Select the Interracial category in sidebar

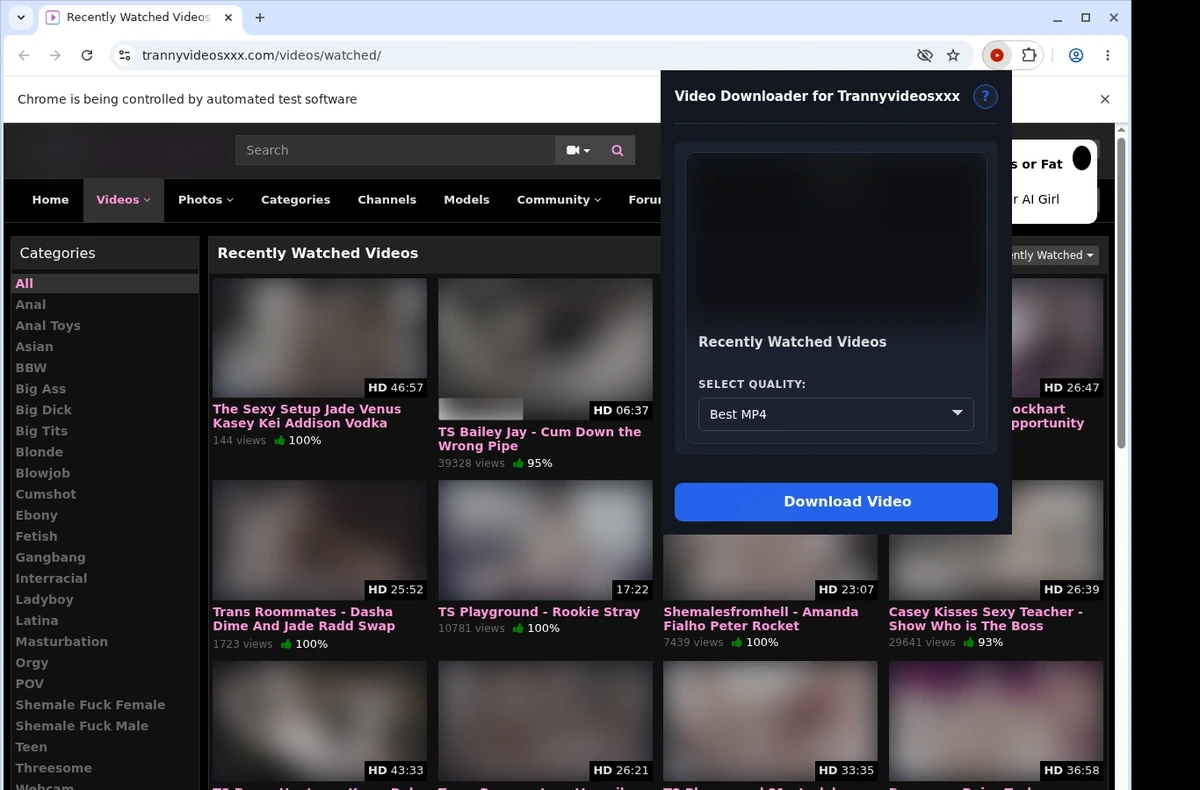point(51,578)
